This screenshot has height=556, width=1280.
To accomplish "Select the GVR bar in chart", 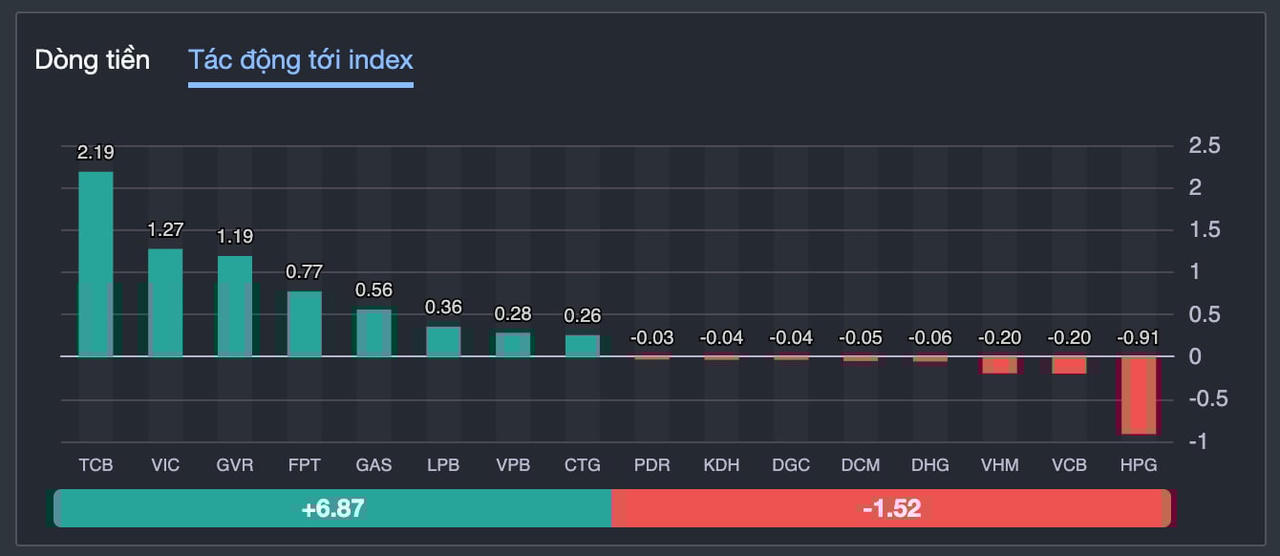I will click(x=235, y=306).
